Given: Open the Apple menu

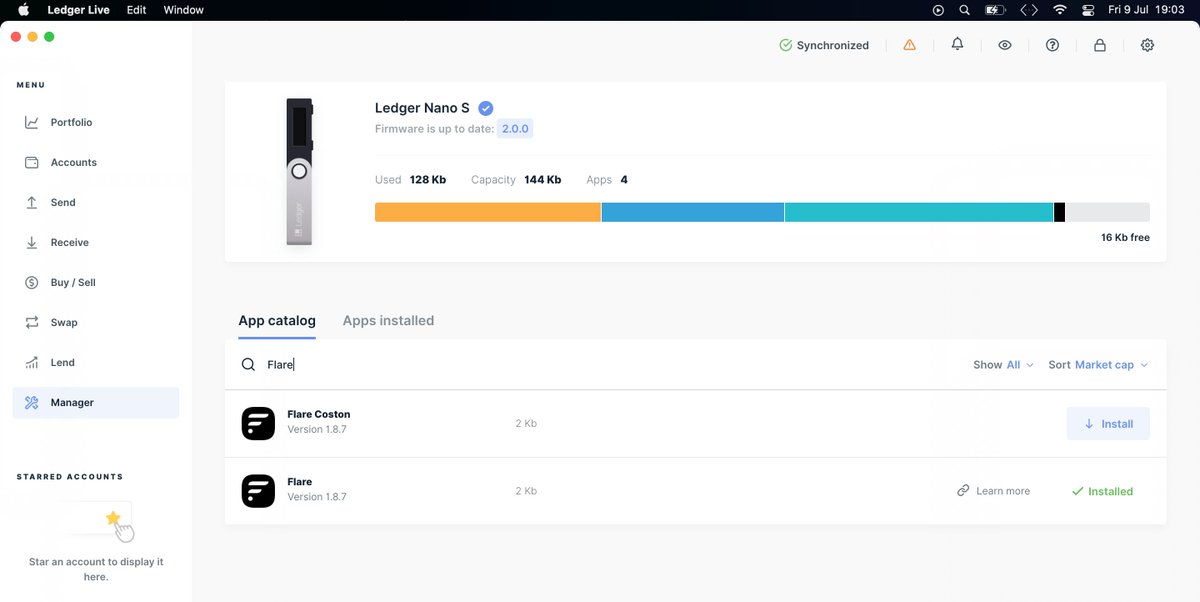Looking at the screenshot, I should (24, 10).
